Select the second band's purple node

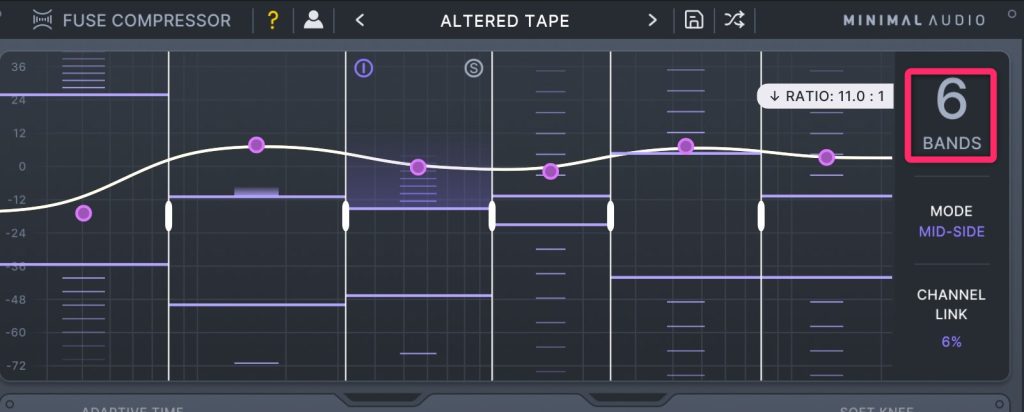256,145
